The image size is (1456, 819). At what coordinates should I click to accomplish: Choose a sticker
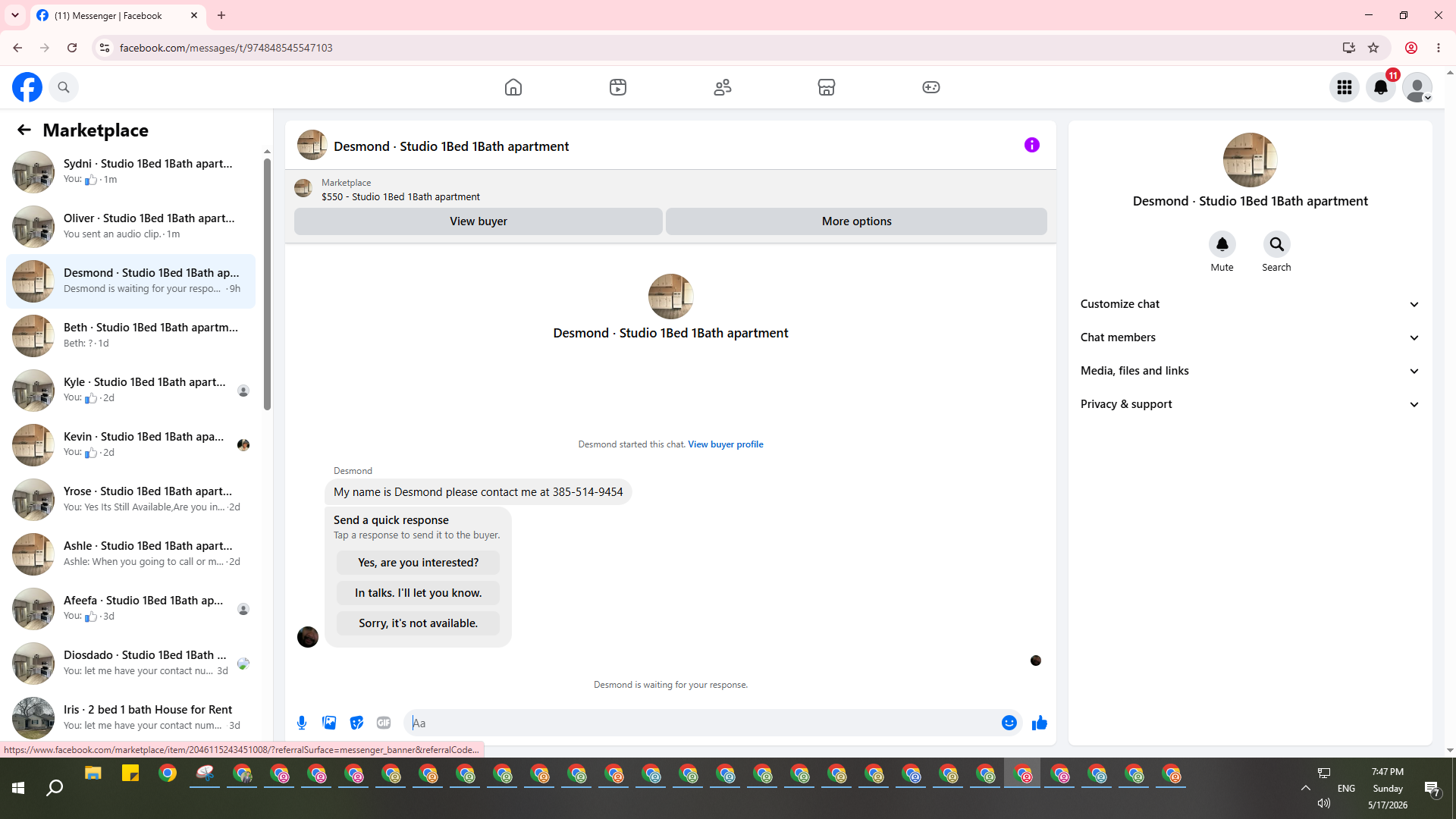click(356, 723)
